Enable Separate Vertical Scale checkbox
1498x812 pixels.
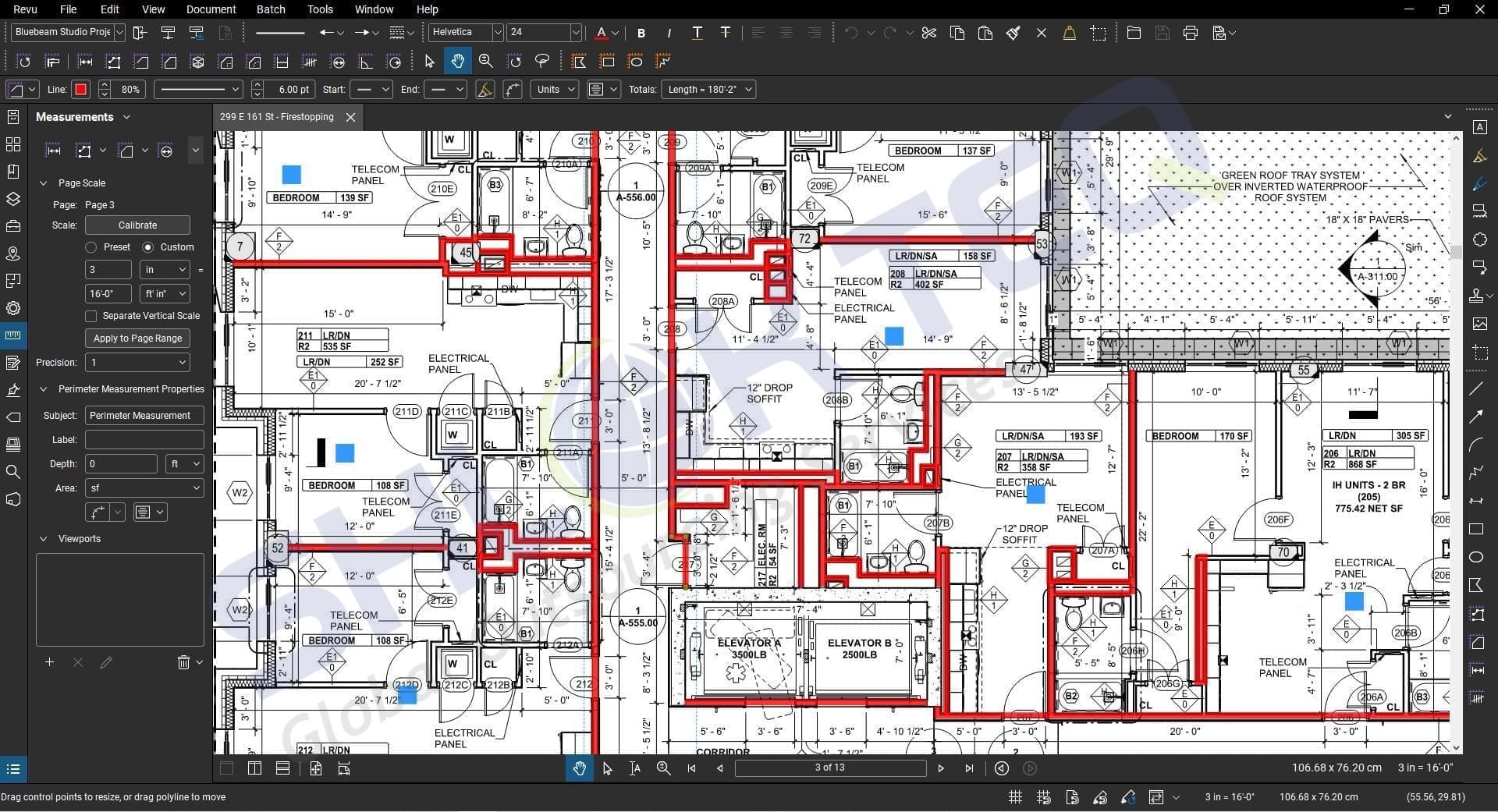(x=91, y=316)
